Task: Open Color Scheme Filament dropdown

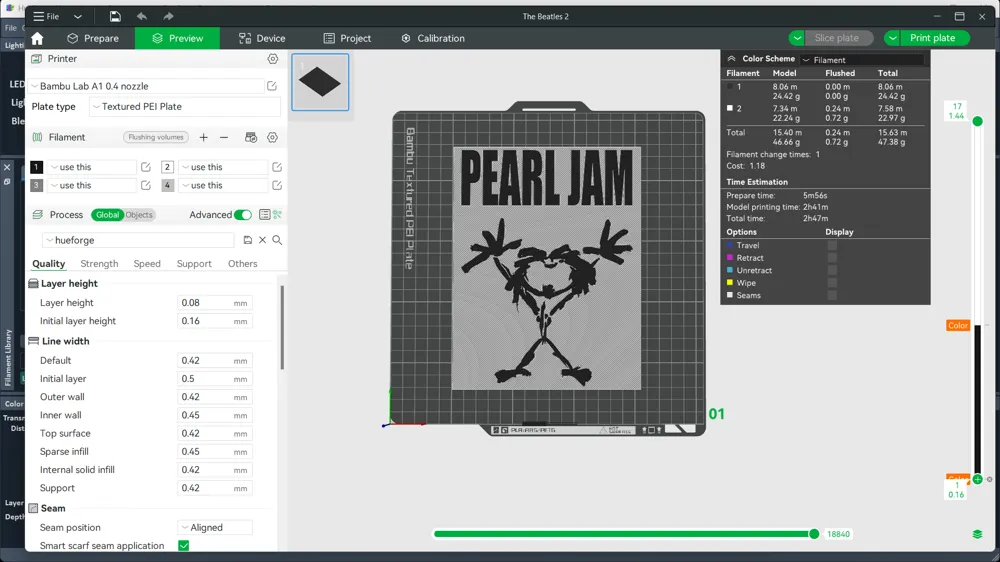Action: 862,60
